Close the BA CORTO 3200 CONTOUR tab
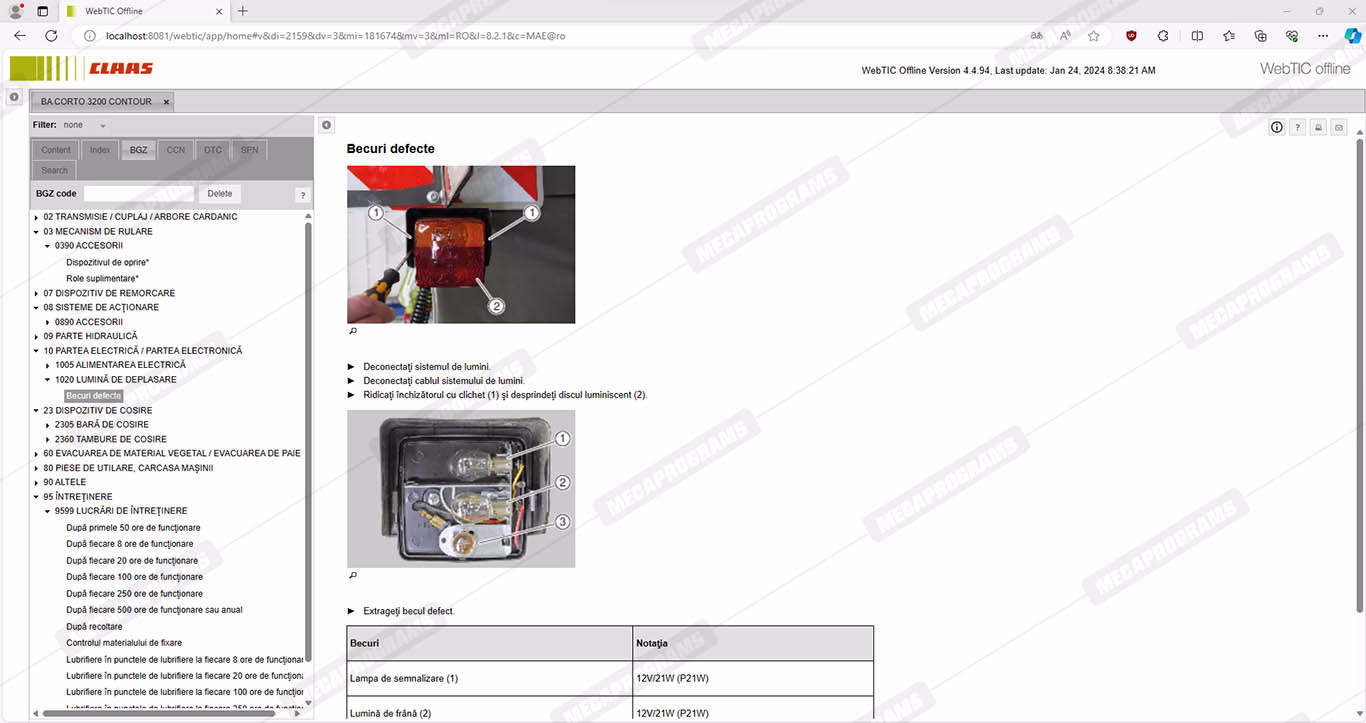 click(166, 102)
